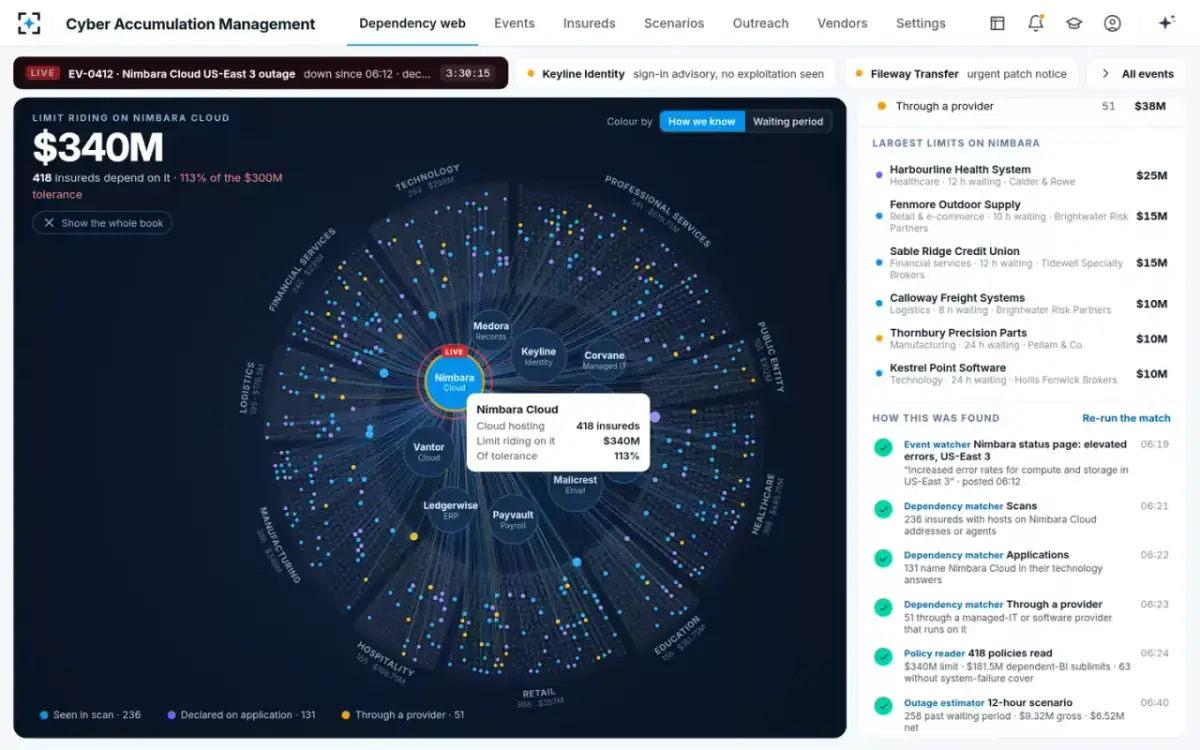Select the Ledgerwise ERP node

pyautogui.click(x=450, y=510)
